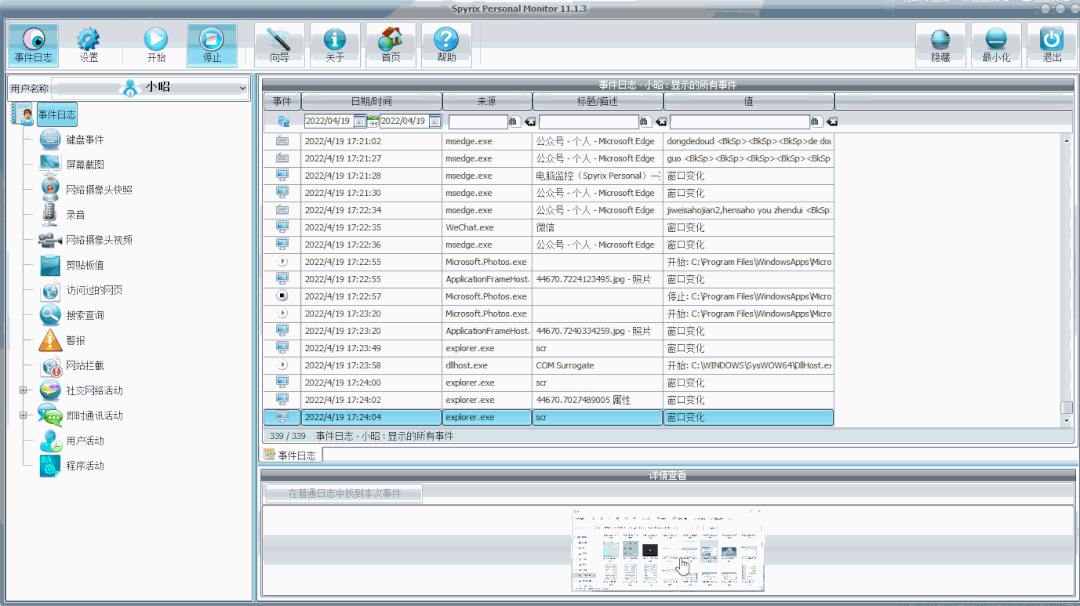Open the 关于 about dialog
The image size is (1080, 606).
pyautogui.click(x=335, y=45)
